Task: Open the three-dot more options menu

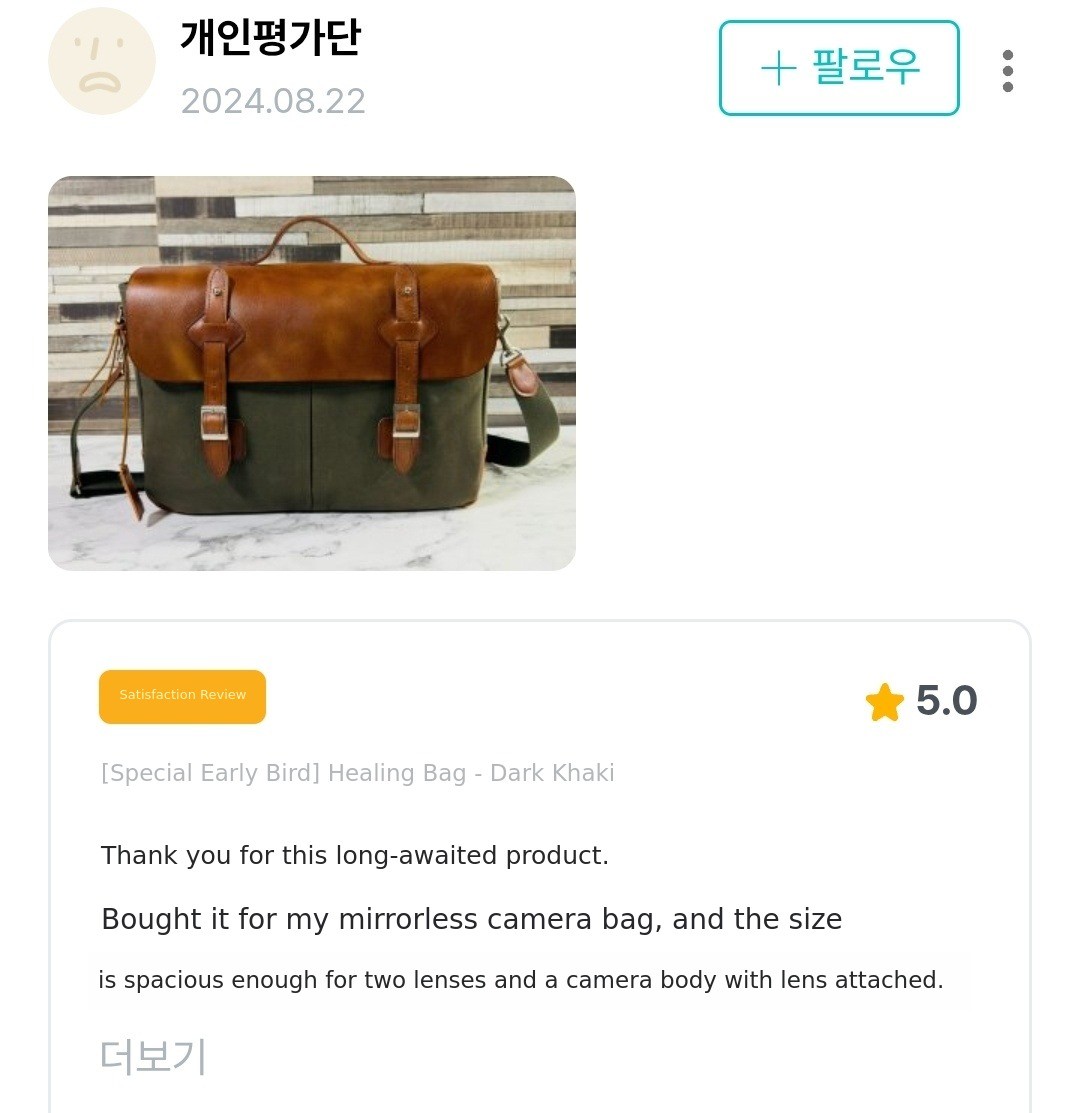Action: coord(1007,71)
